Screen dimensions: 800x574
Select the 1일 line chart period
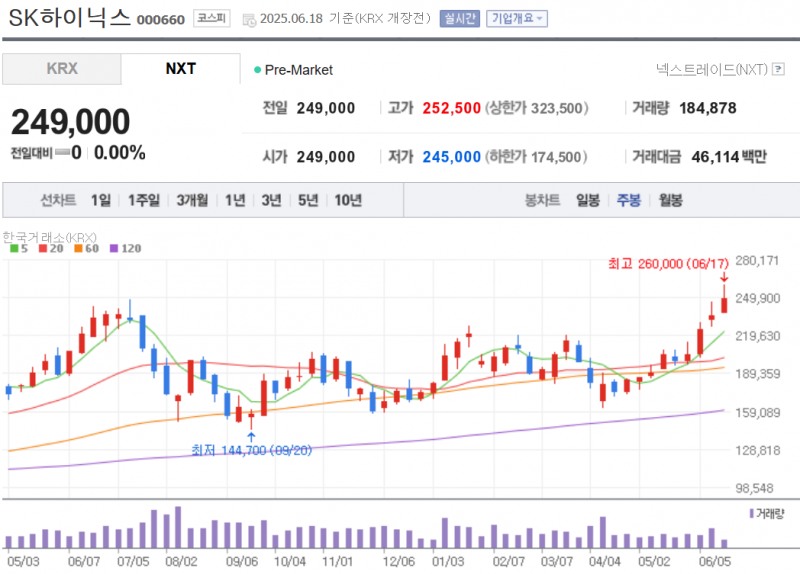coord(100,200)
